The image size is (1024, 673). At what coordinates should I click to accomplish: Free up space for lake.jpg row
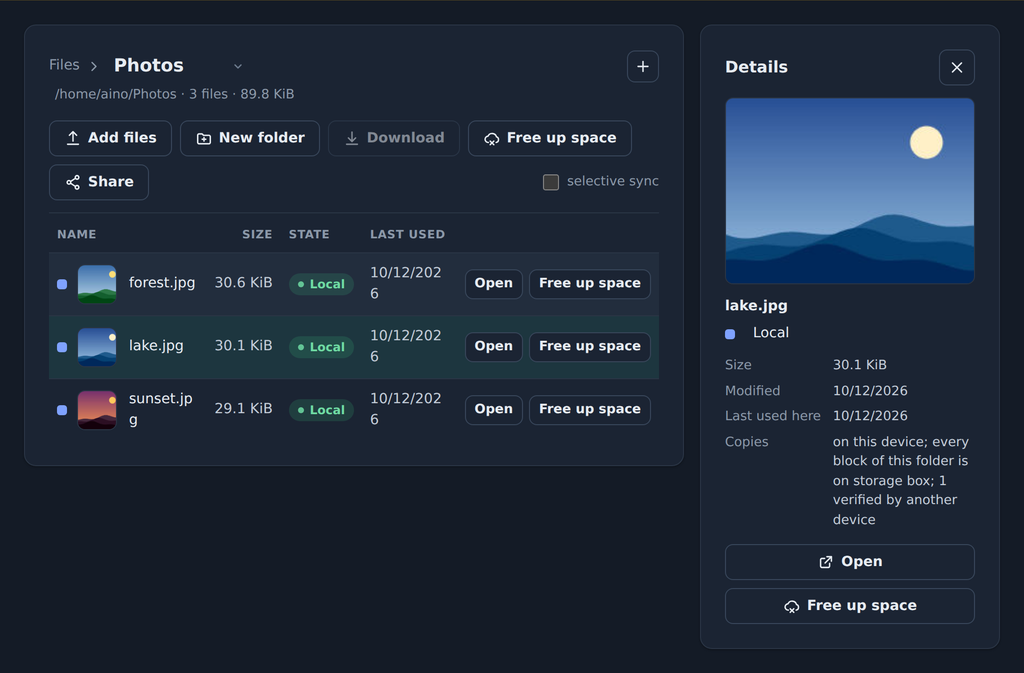tap(590, 347)
